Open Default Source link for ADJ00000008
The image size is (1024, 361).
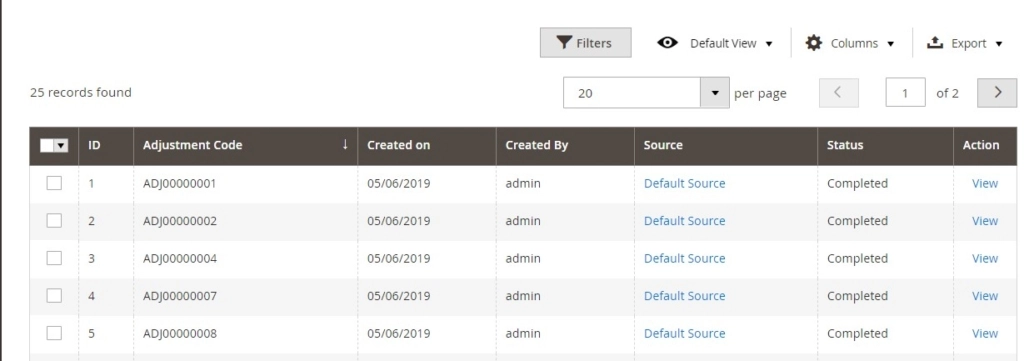pos(684,334)
